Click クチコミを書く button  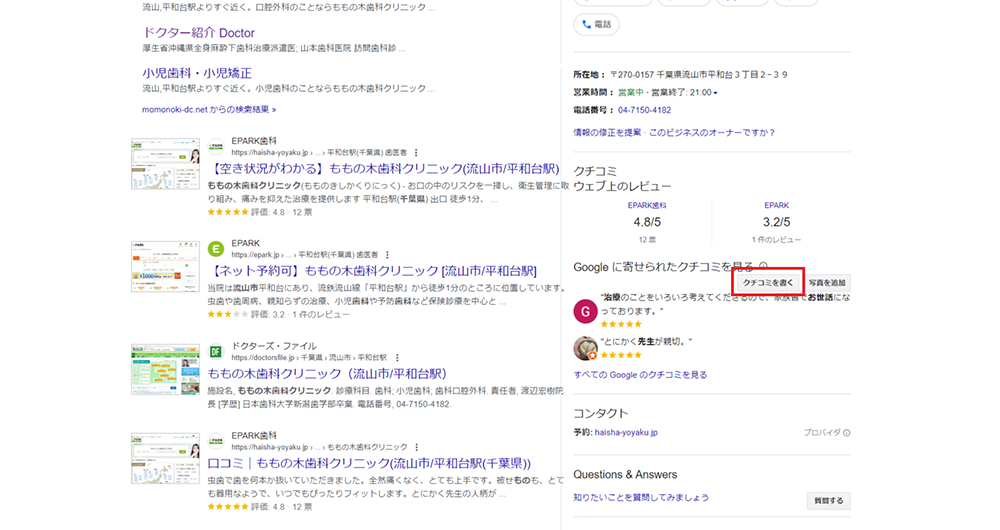tap(768, 283)
